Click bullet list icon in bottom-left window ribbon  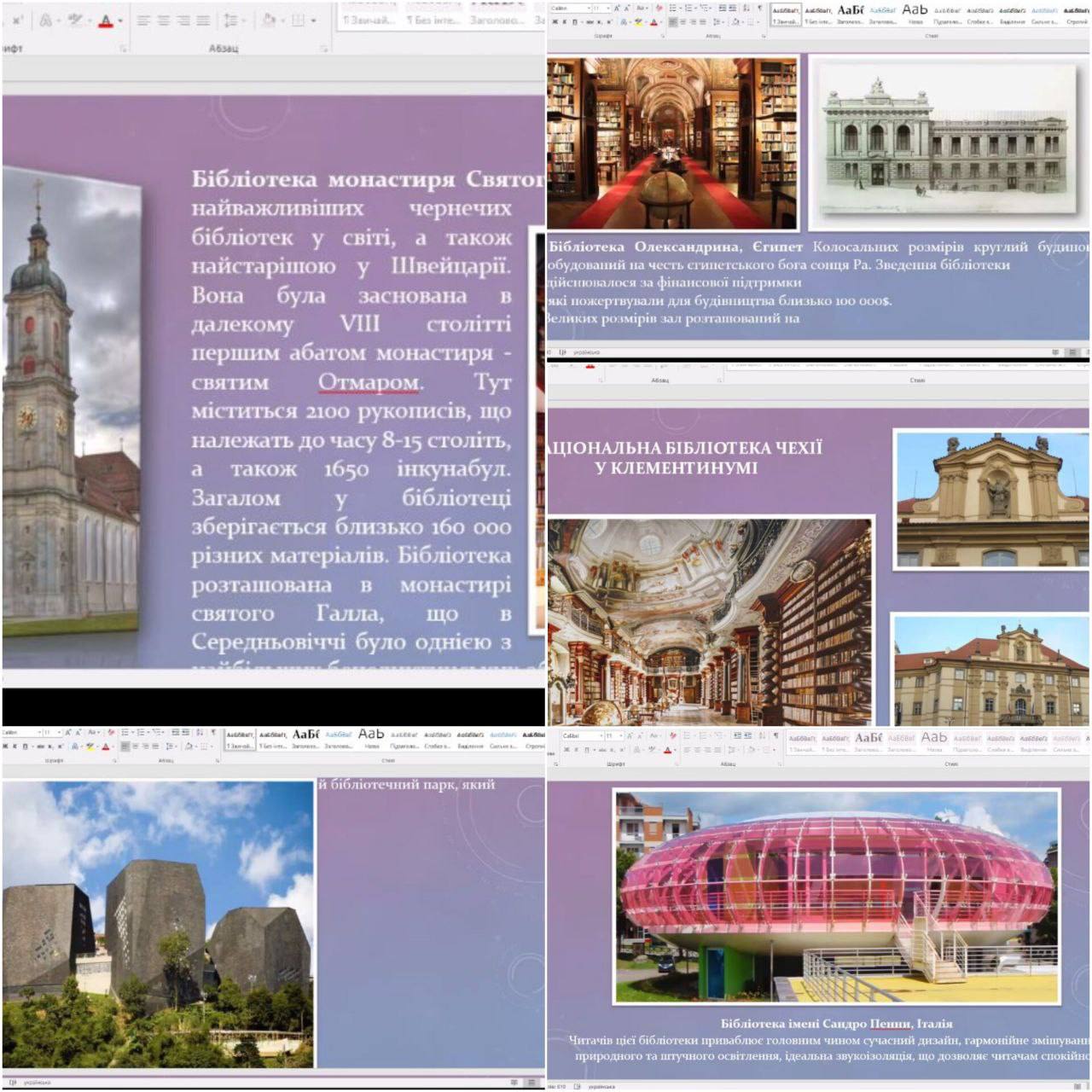(x=125, y=732)
